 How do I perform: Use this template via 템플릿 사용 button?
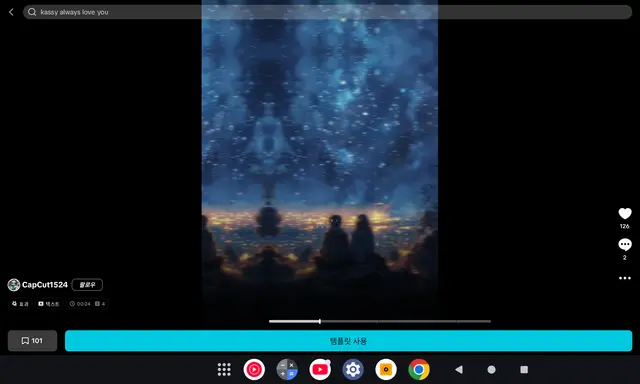pos(348,341)
